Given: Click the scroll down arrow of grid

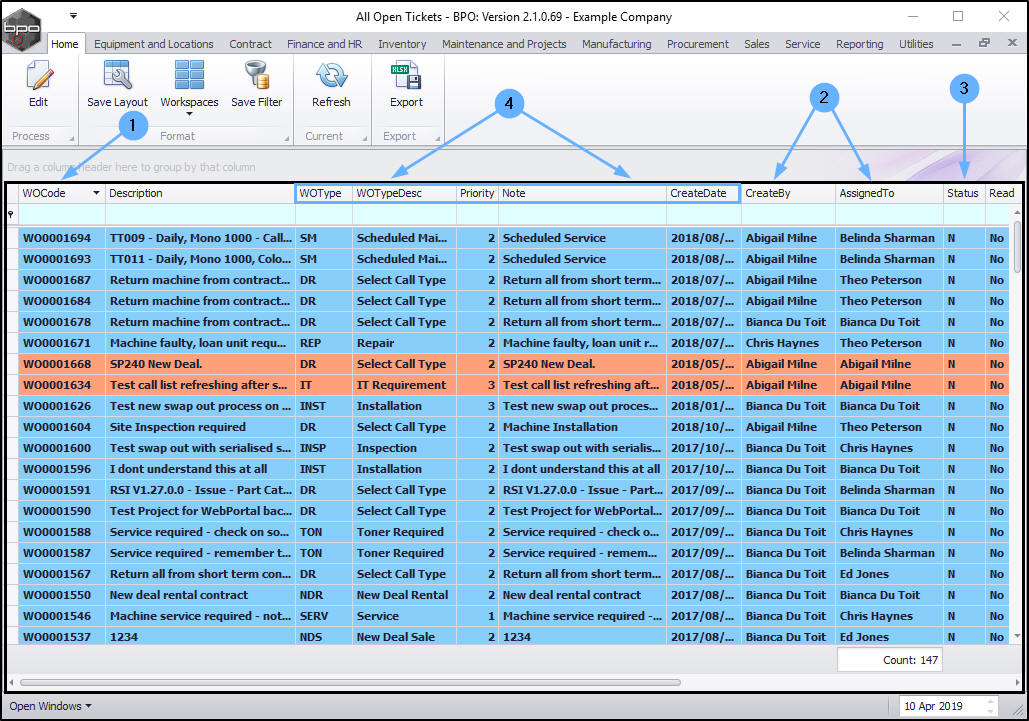Looking at the screenshot, I should point(1017,636).
